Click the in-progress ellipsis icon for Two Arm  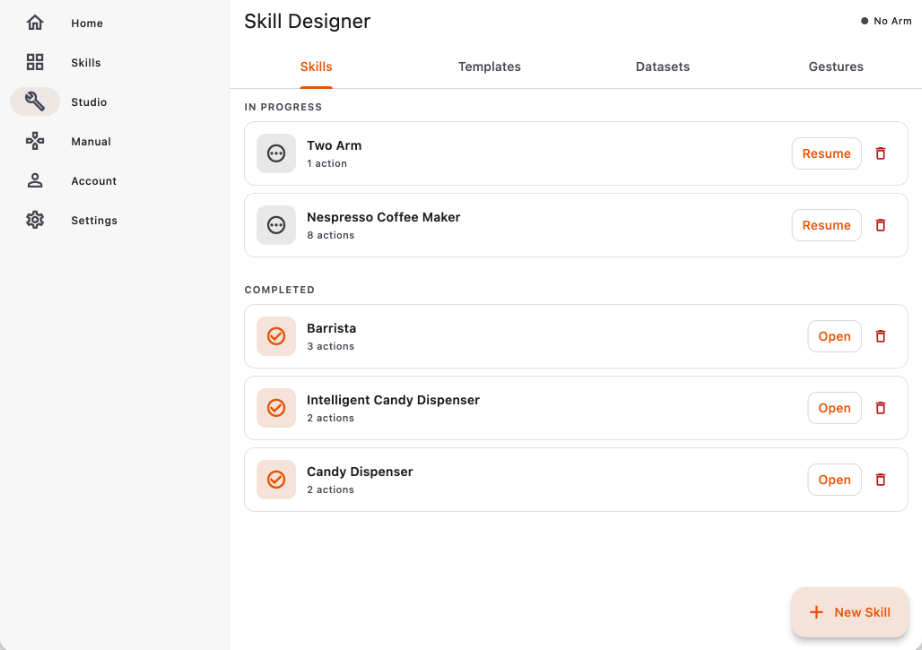pyautogui.click(x=276, y=154)
